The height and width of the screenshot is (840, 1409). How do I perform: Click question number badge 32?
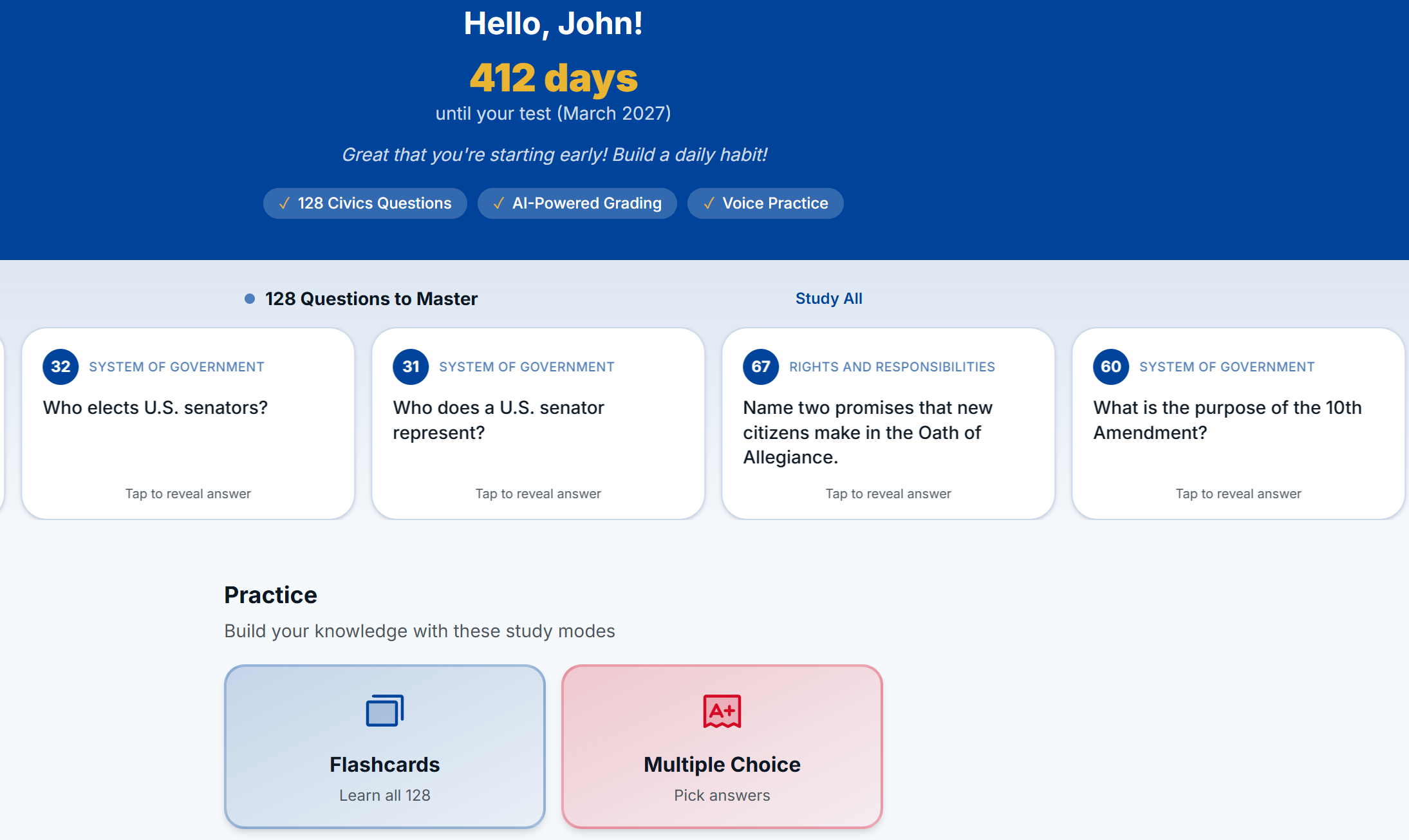60,366
